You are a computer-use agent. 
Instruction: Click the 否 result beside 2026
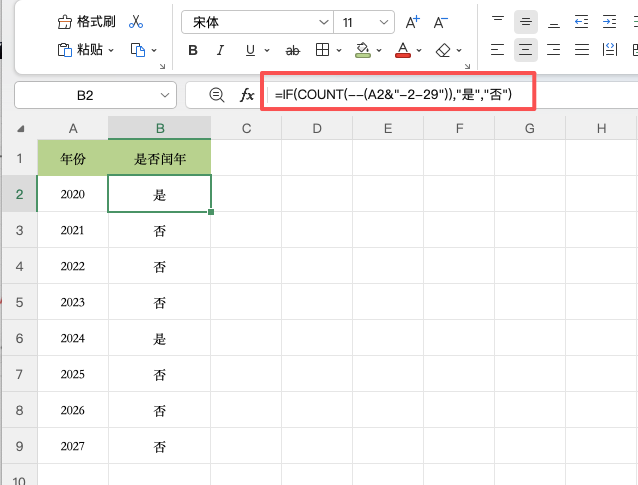click(x=160, y=410)
